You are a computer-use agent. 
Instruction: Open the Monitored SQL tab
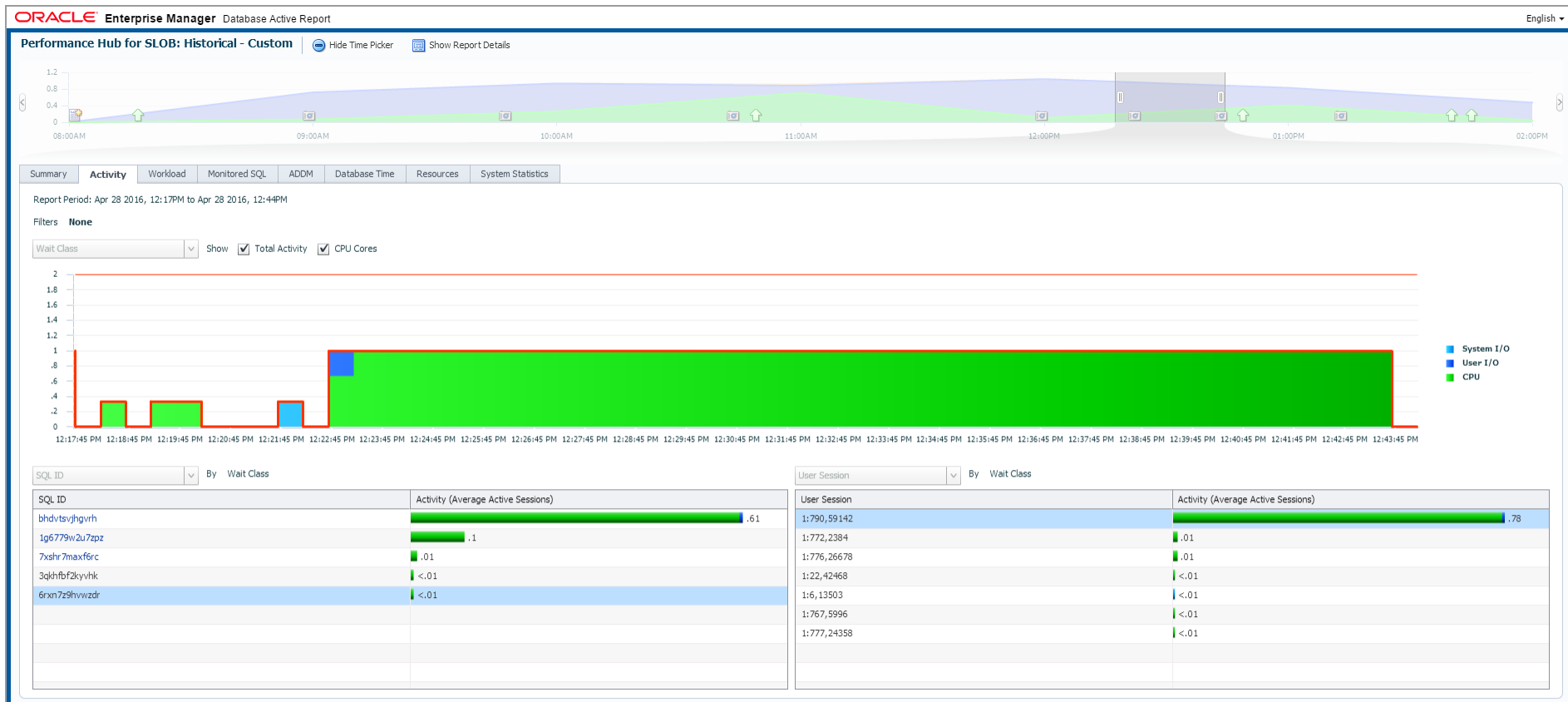(x=237, y=174)
